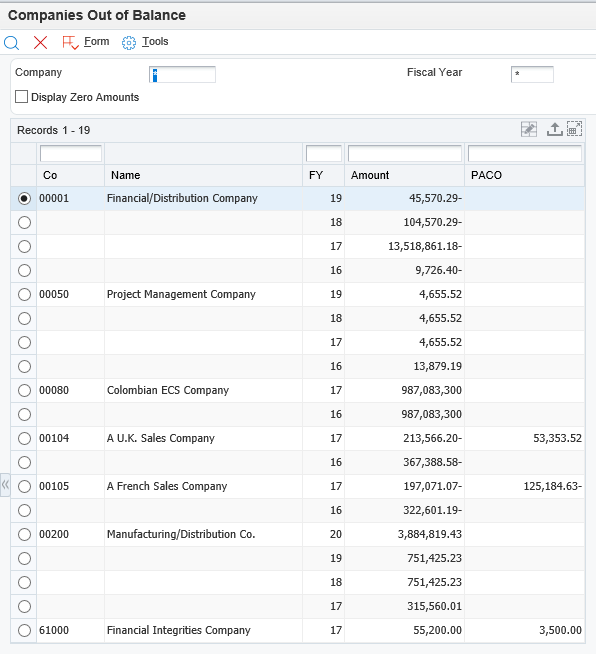This screenshot has width=596, height=654.
Task: Maximize the grid with the expand icon
Action: (574, 129)
